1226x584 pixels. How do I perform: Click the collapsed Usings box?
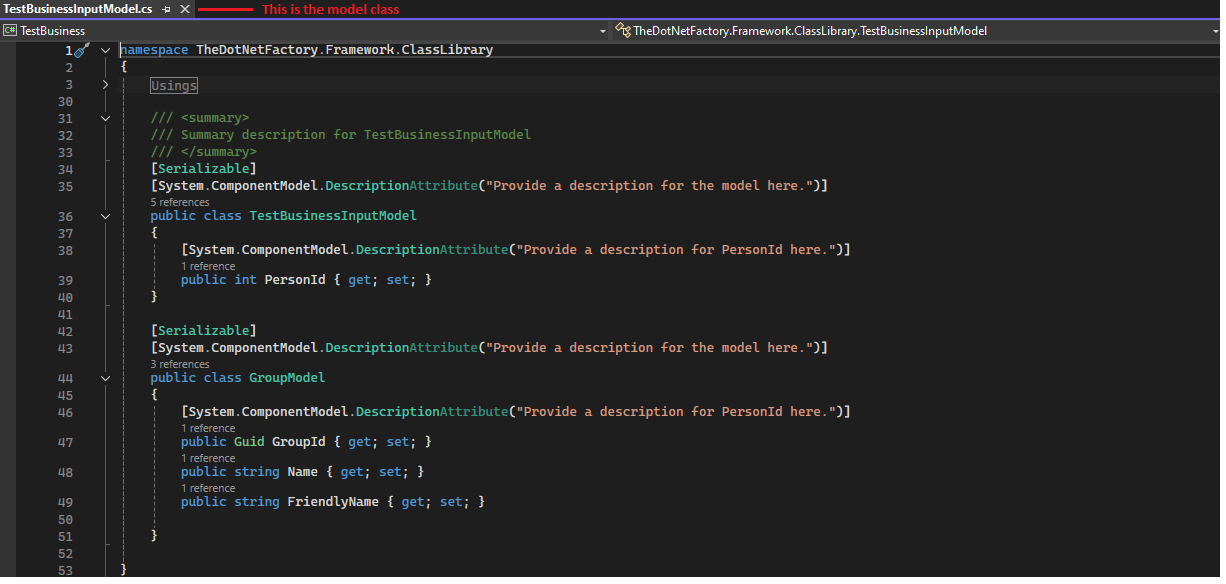(174, 86)
